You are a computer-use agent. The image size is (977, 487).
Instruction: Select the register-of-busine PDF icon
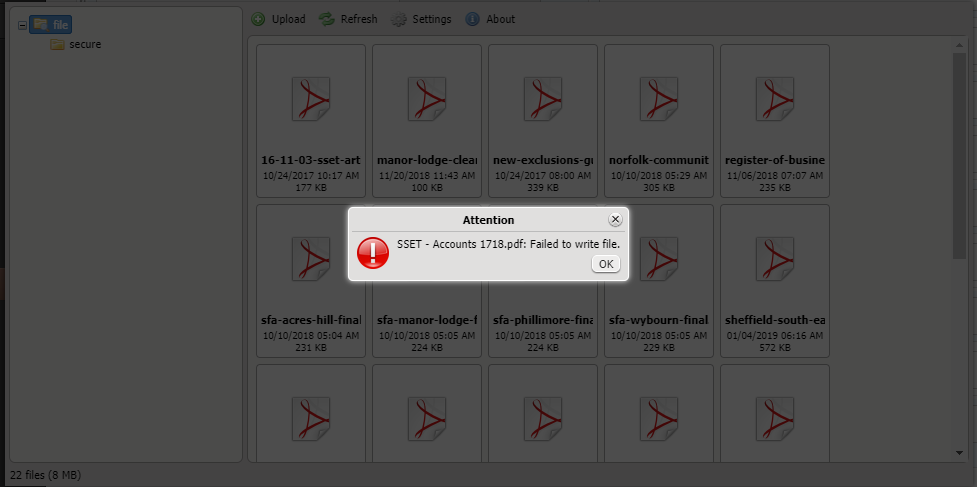774,99
